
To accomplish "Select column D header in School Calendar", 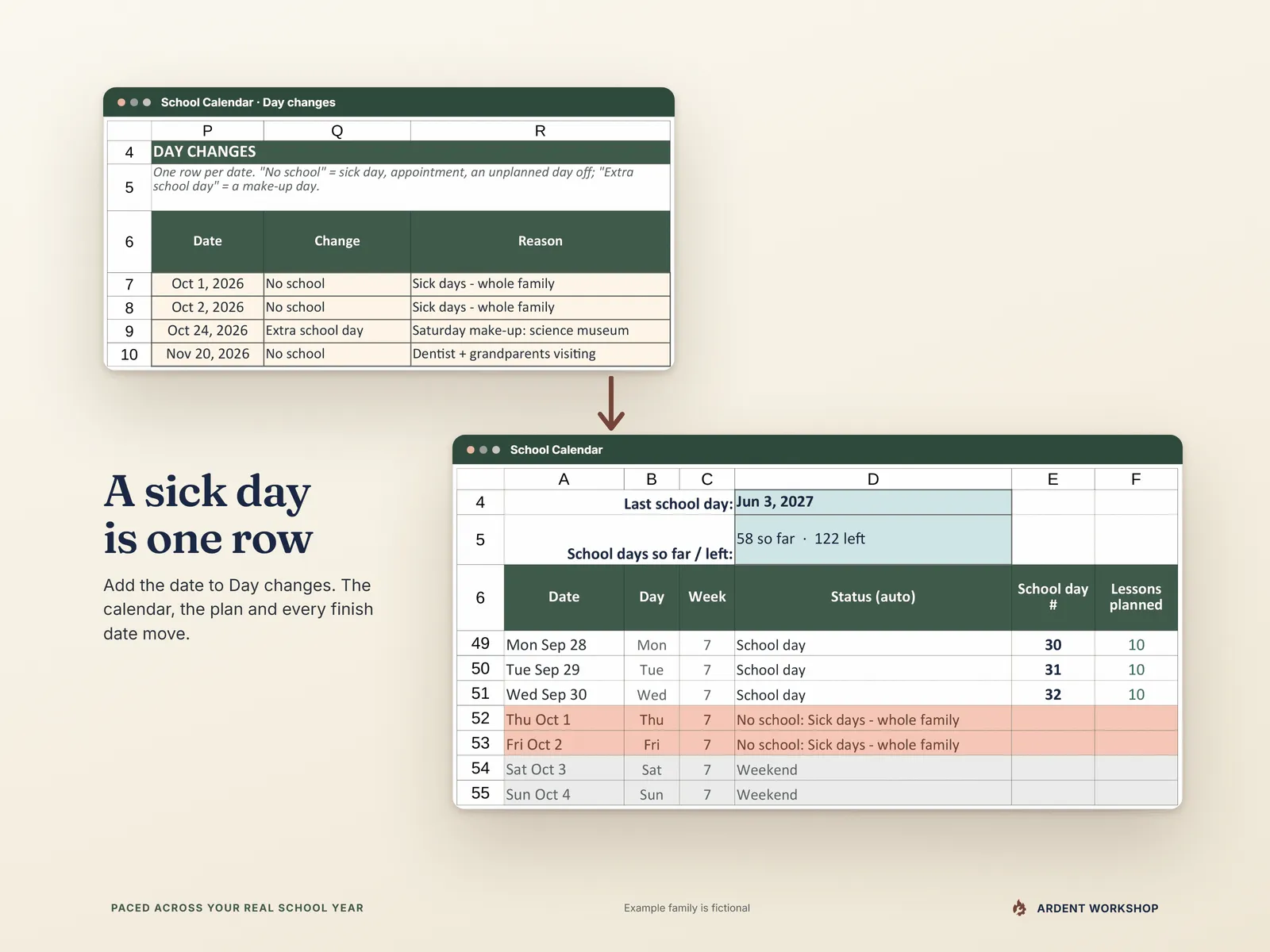I will [x=873, y=479].
